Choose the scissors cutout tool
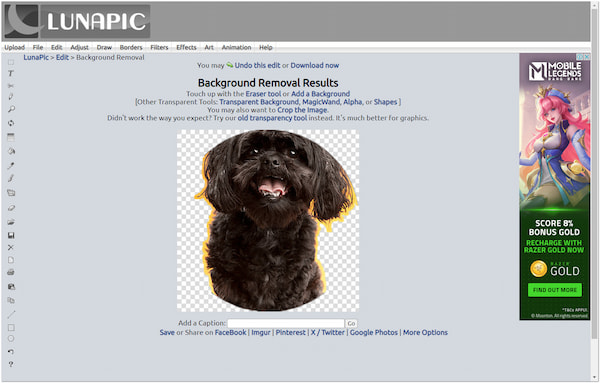The height and width of the screenshot is (383, 600). click(x=11, y=85)
